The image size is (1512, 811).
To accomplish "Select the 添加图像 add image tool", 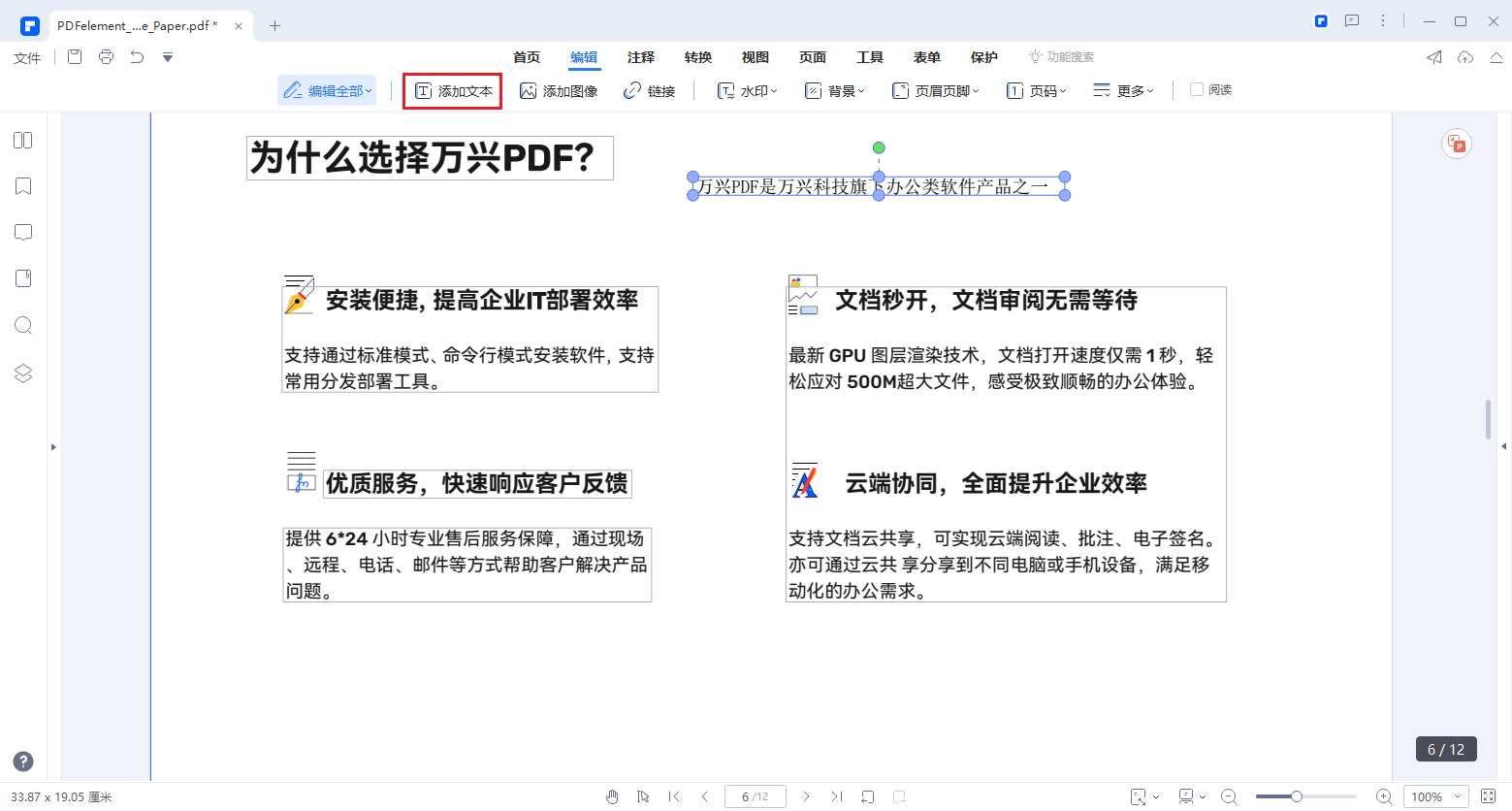I will [559, 90].
